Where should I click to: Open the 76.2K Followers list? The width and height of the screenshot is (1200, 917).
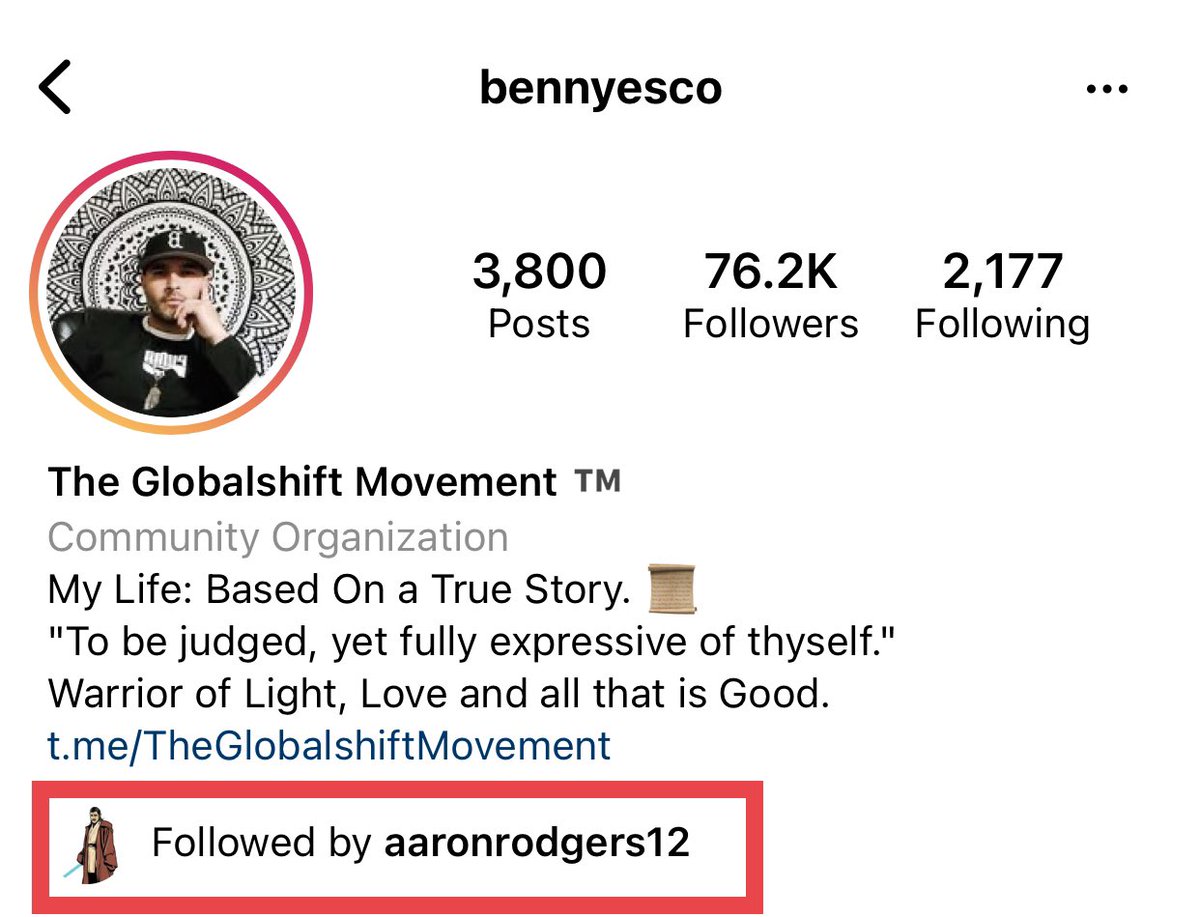tap(770, 297)
